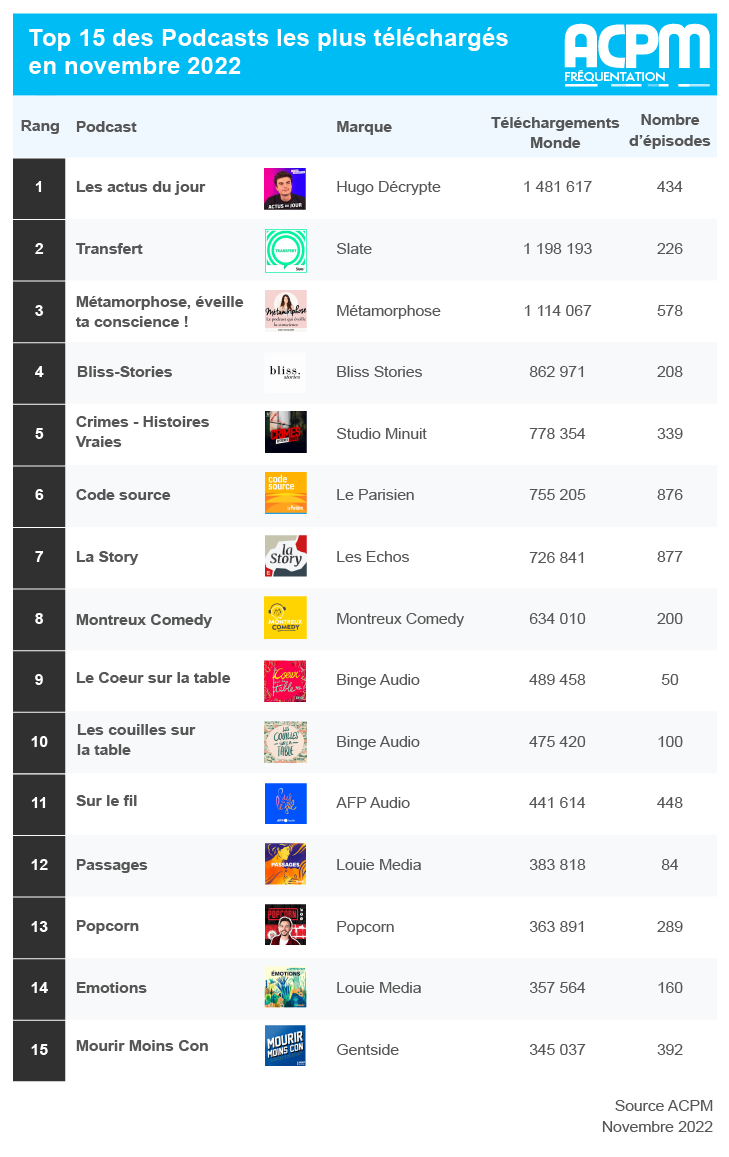729x1157 pixels.
Task: Select the Le Coeur sur la table cover
Action: [x=286, y=680]
